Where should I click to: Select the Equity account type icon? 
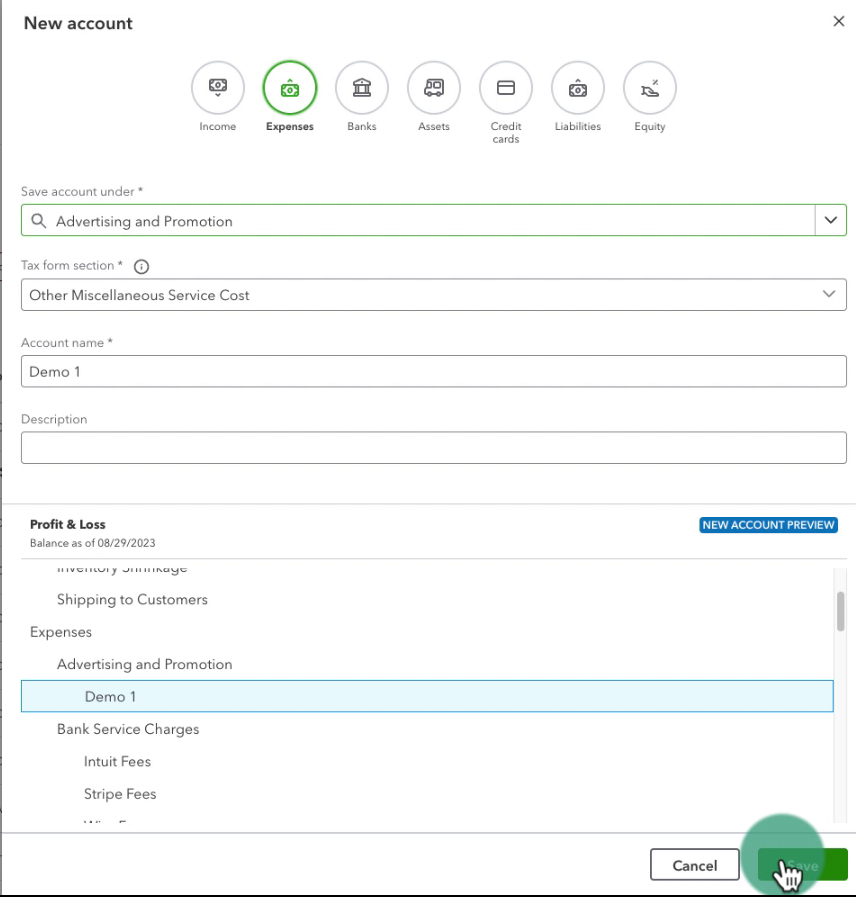(x=650, y=88)
